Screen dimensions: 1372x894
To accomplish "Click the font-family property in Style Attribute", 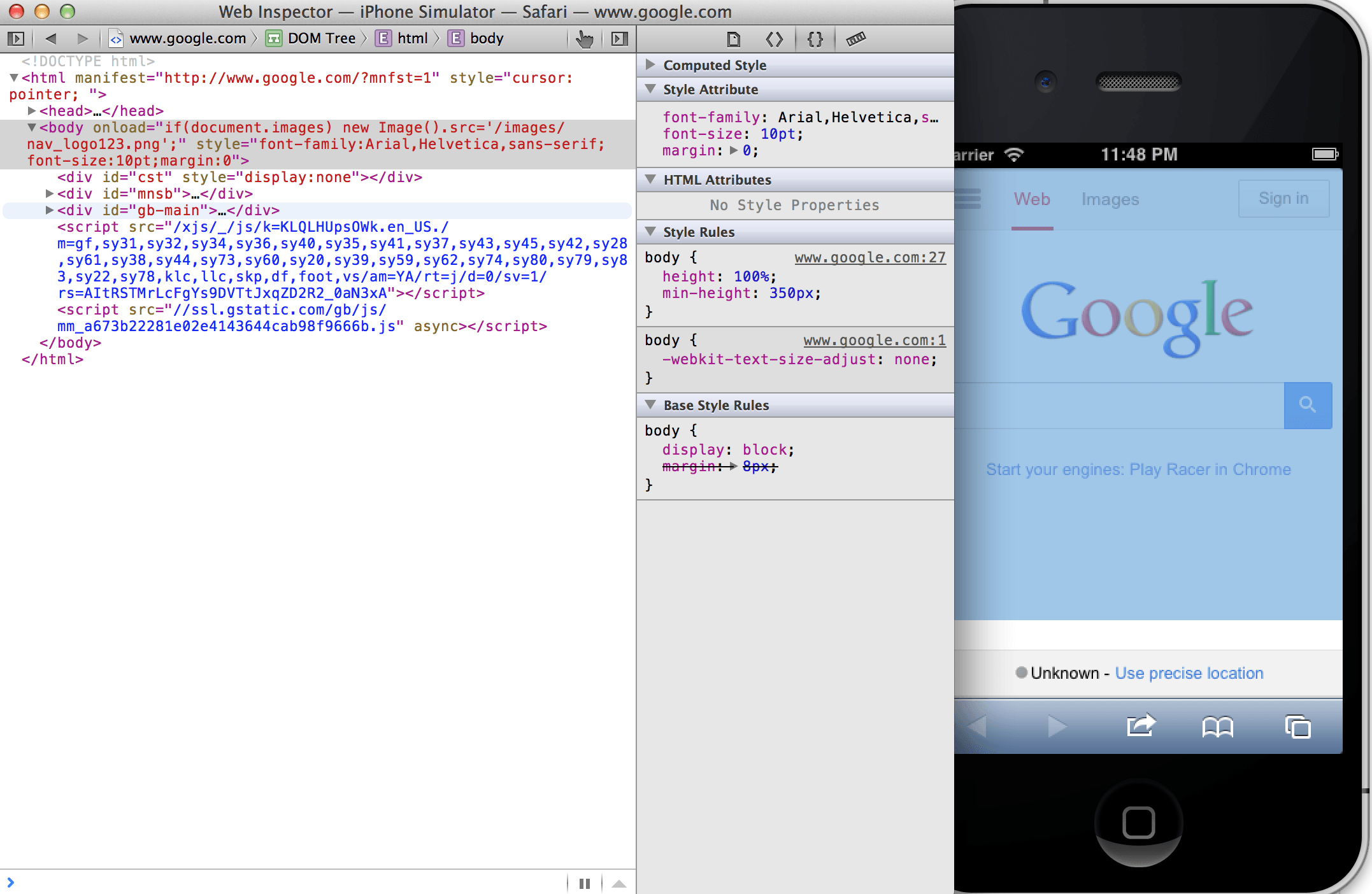I will 711,118.
